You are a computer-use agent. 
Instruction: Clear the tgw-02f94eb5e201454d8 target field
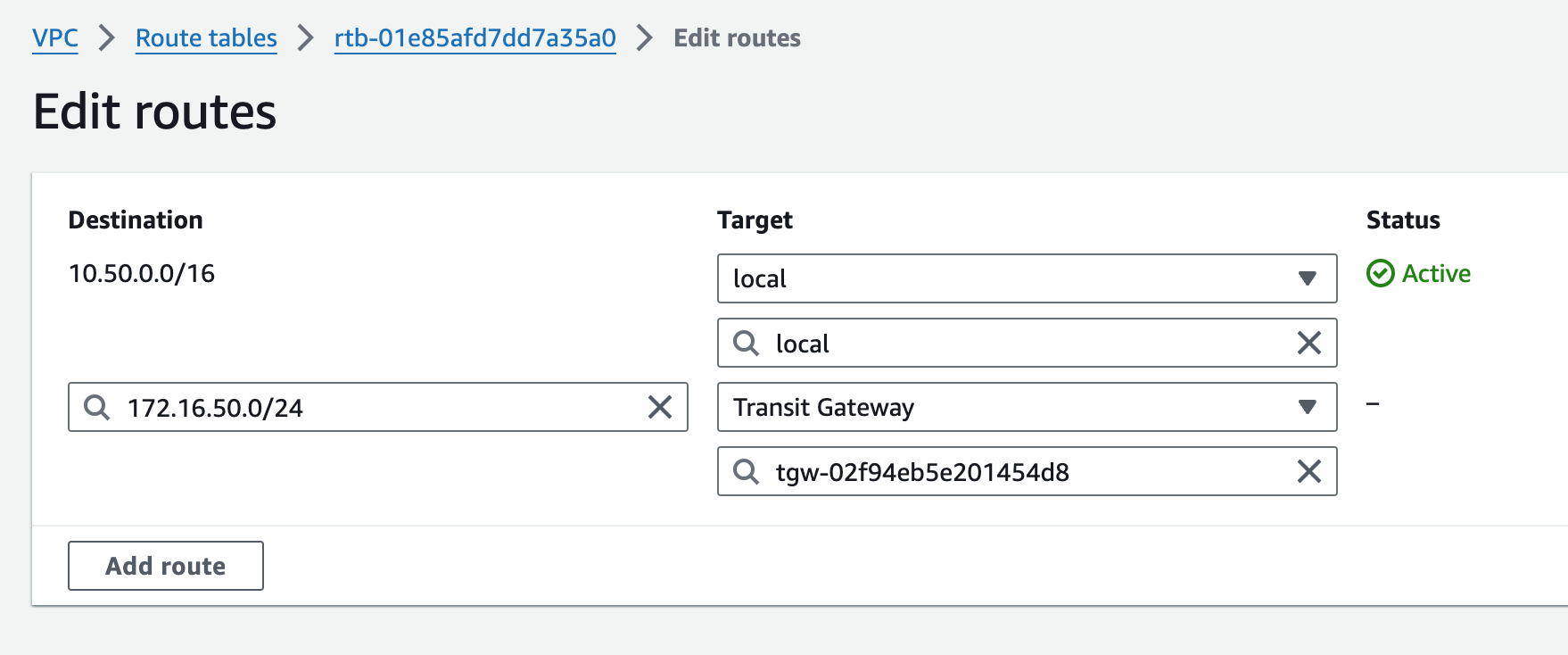pos(1309,471)
